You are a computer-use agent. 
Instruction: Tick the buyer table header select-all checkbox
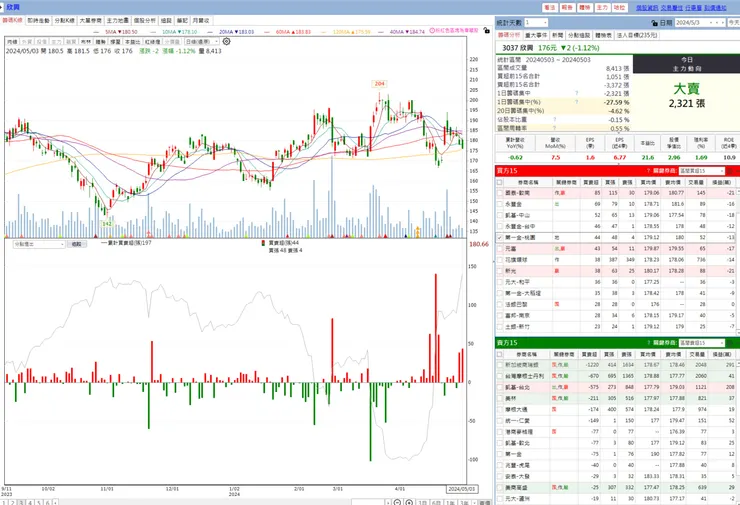(500, 182)
